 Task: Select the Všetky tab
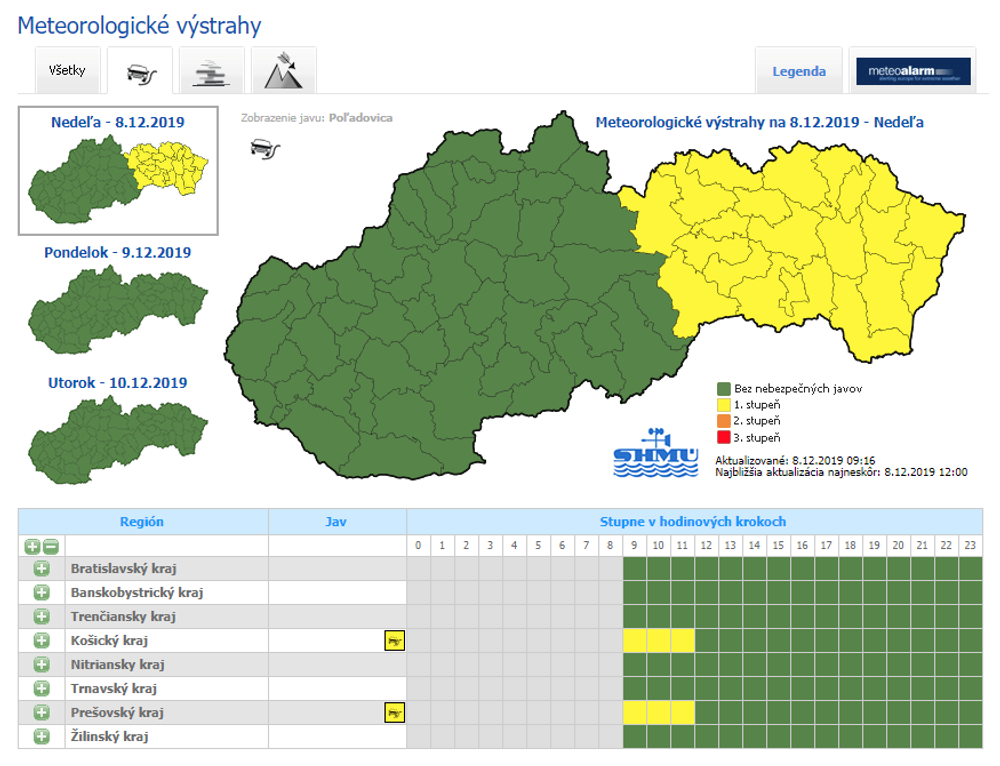coord(68,72)
